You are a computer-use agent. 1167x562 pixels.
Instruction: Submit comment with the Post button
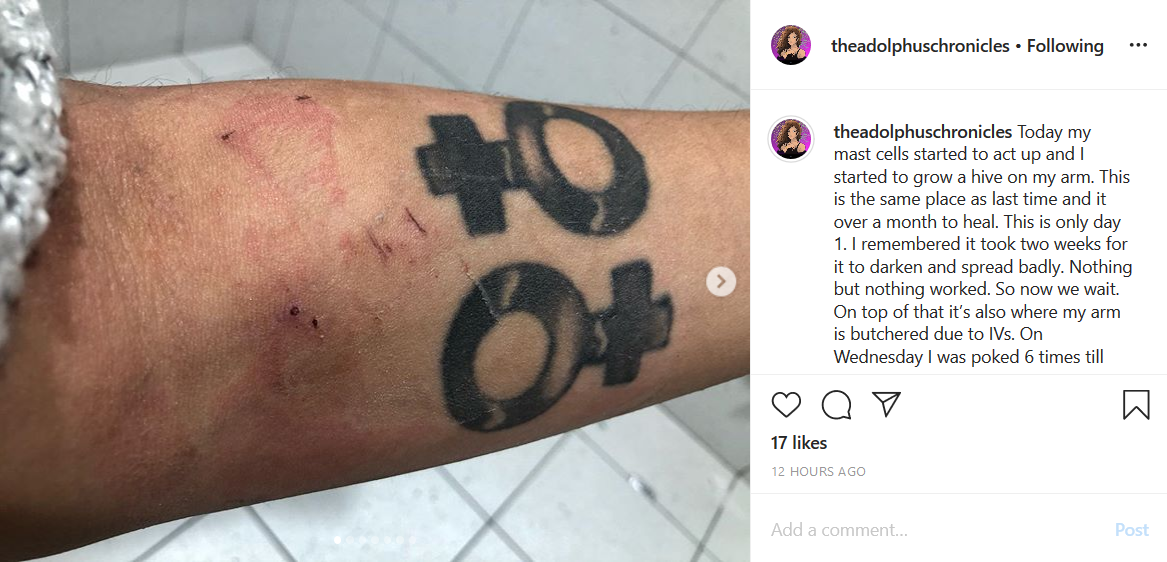pyautogui.click(x=1131, y=530)
